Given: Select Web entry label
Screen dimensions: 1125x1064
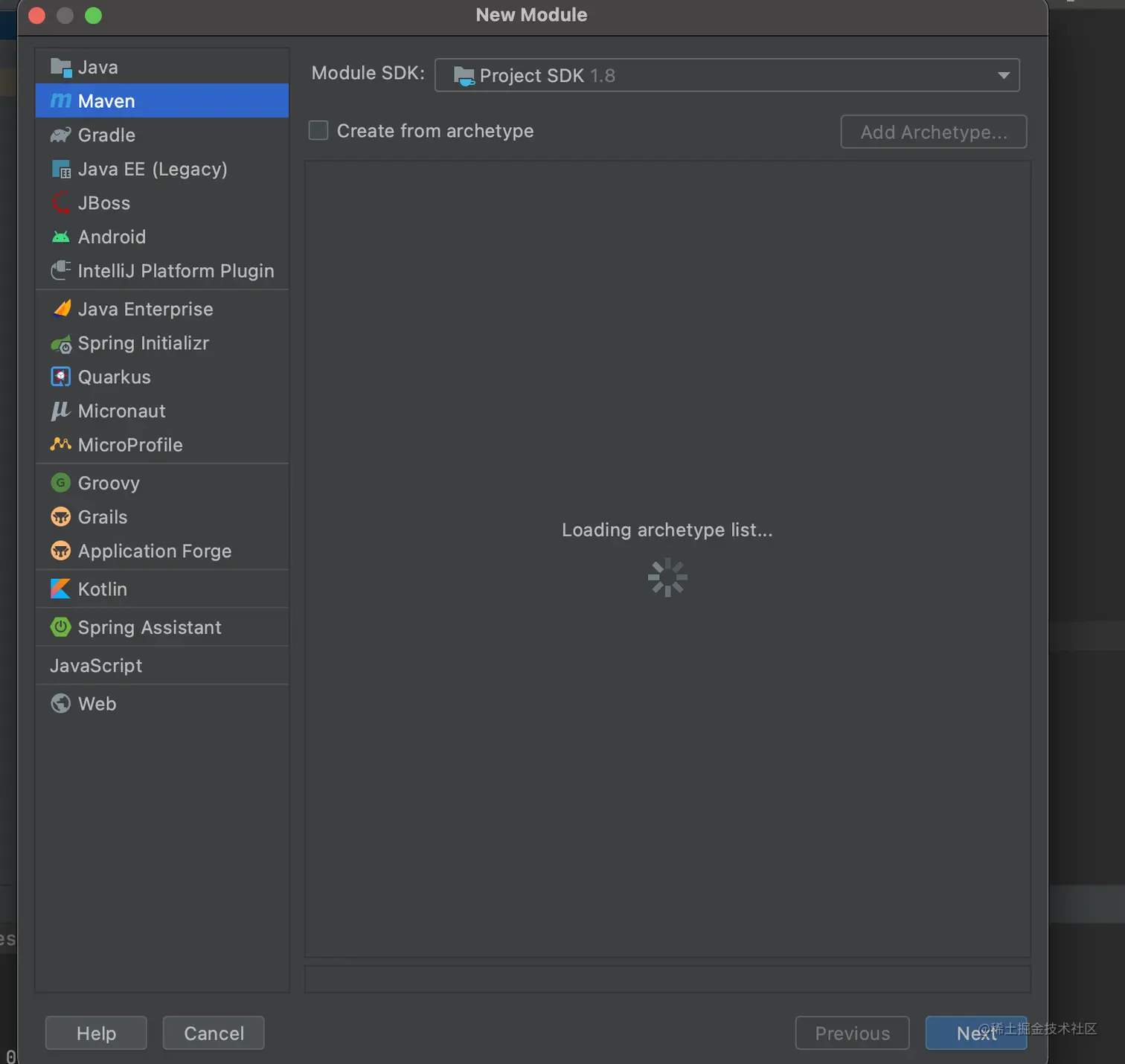Looking at the screenshot, I should coord(97,704).
